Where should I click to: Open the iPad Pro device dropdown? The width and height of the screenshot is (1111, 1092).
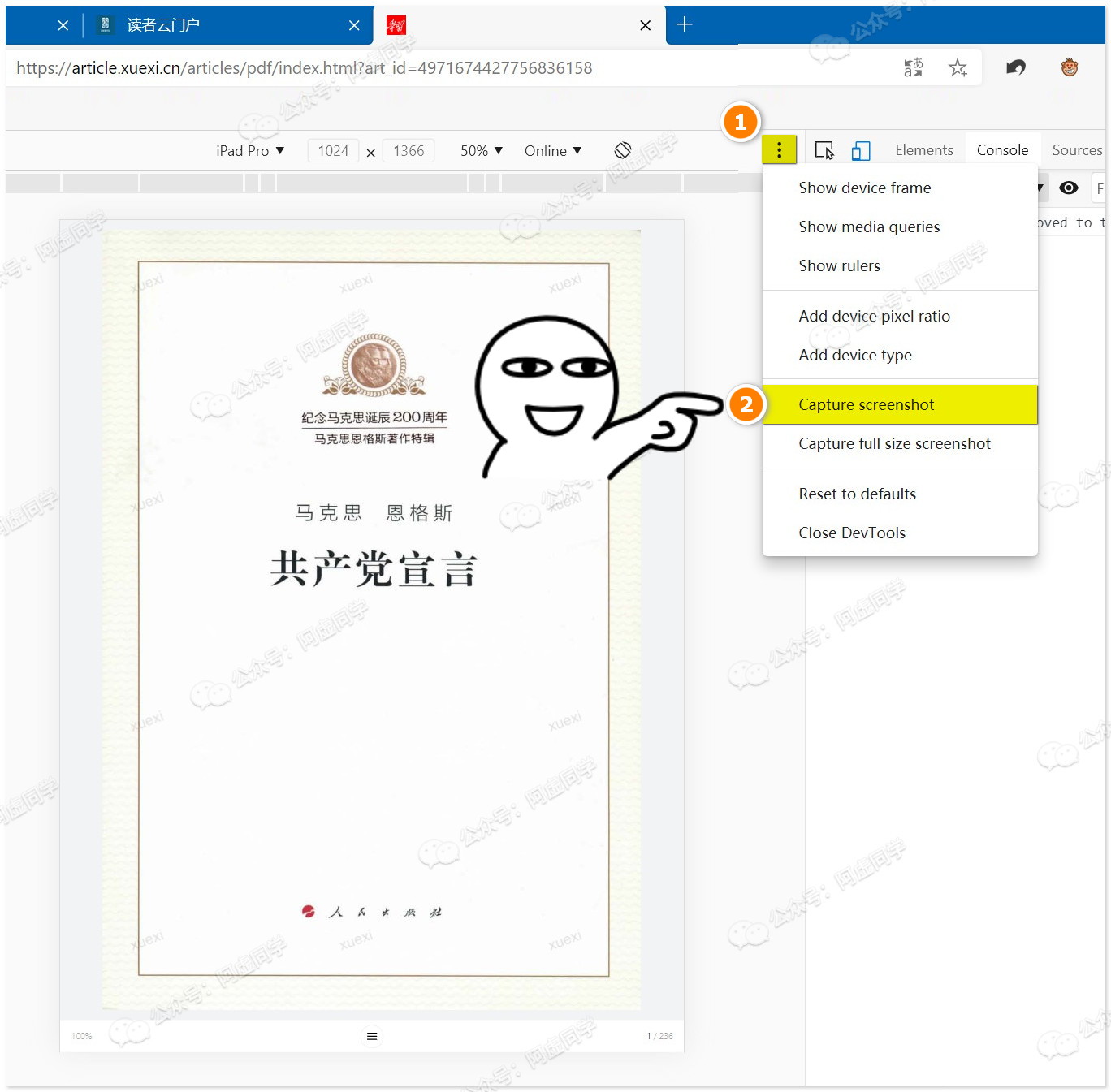coord(250,151)
